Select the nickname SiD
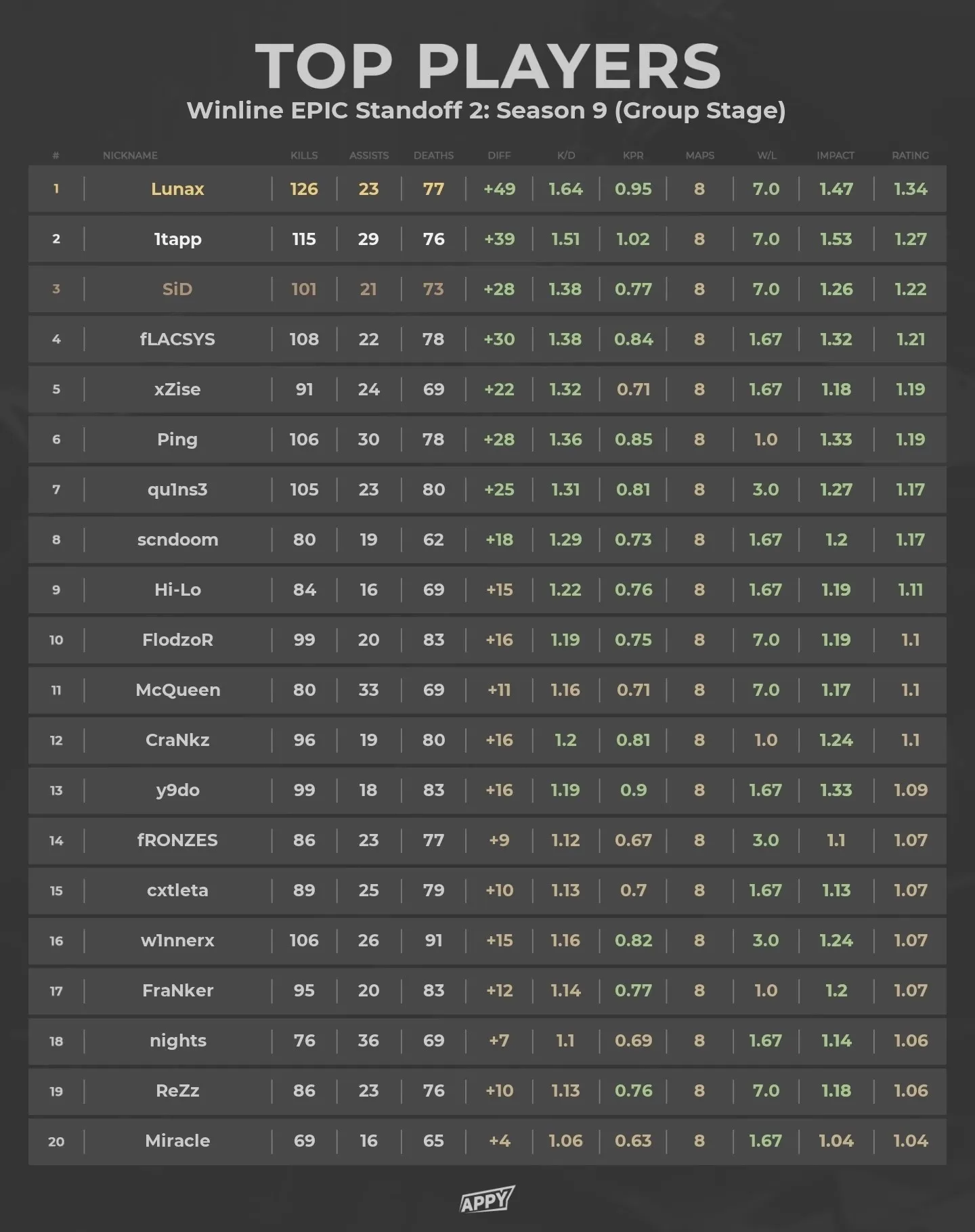This screenshot has width=975, height=1232. (x=177, y=289)
